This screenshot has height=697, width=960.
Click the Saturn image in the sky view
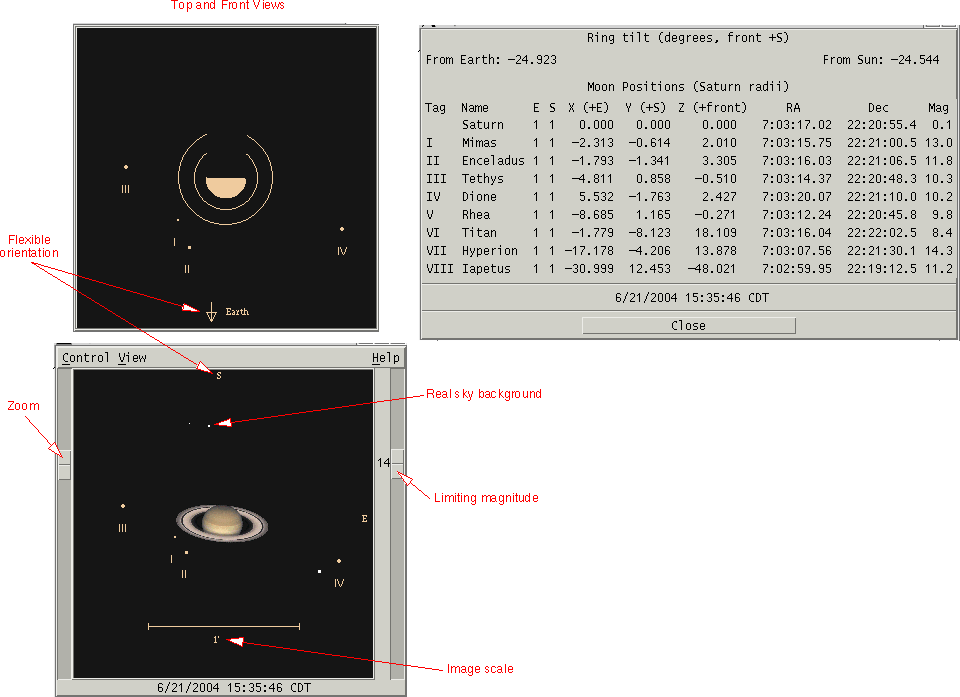click(222, 521)
